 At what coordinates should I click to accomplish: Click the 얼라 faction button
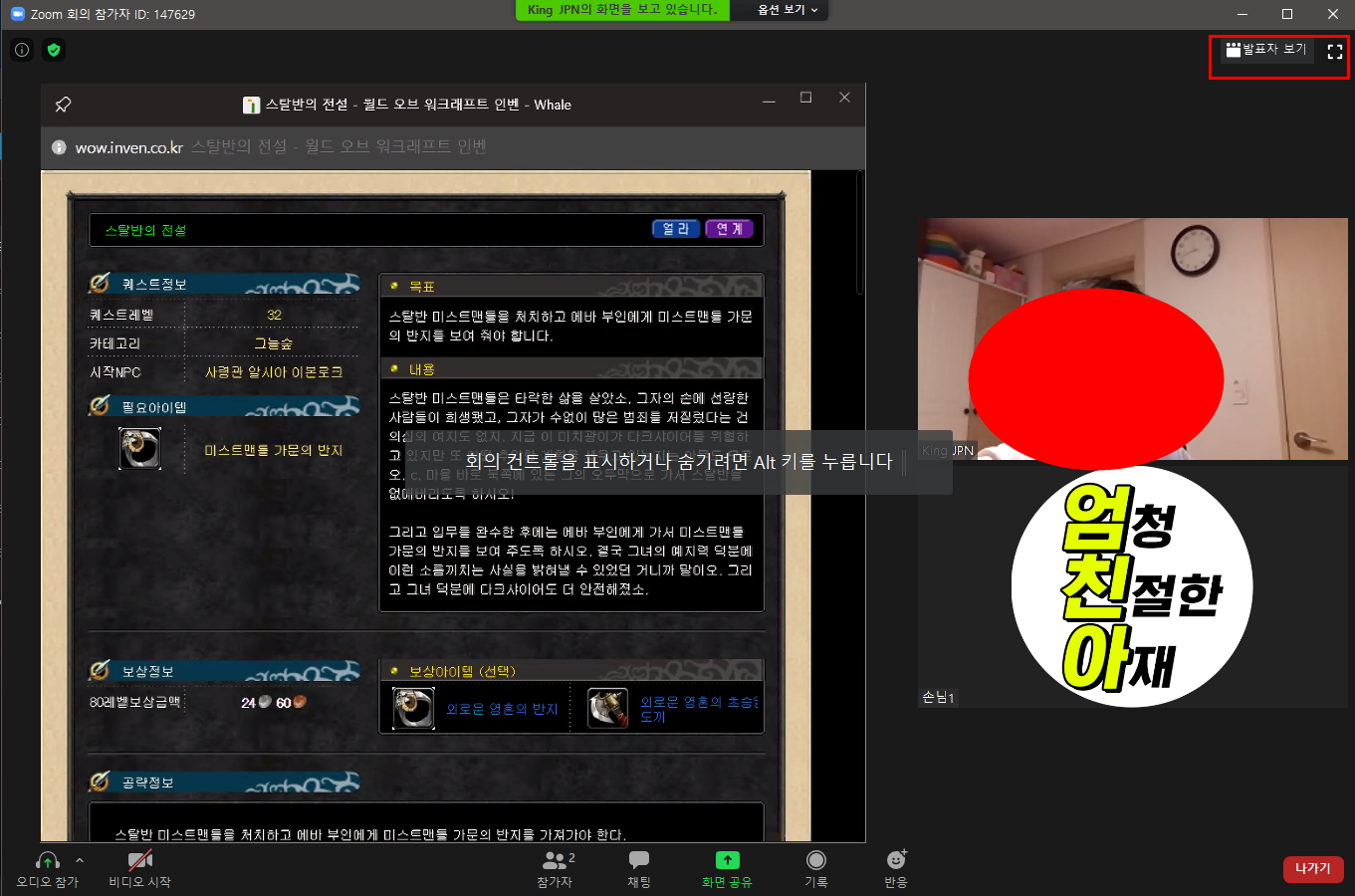pyautogui.click(x=676, y=229)
